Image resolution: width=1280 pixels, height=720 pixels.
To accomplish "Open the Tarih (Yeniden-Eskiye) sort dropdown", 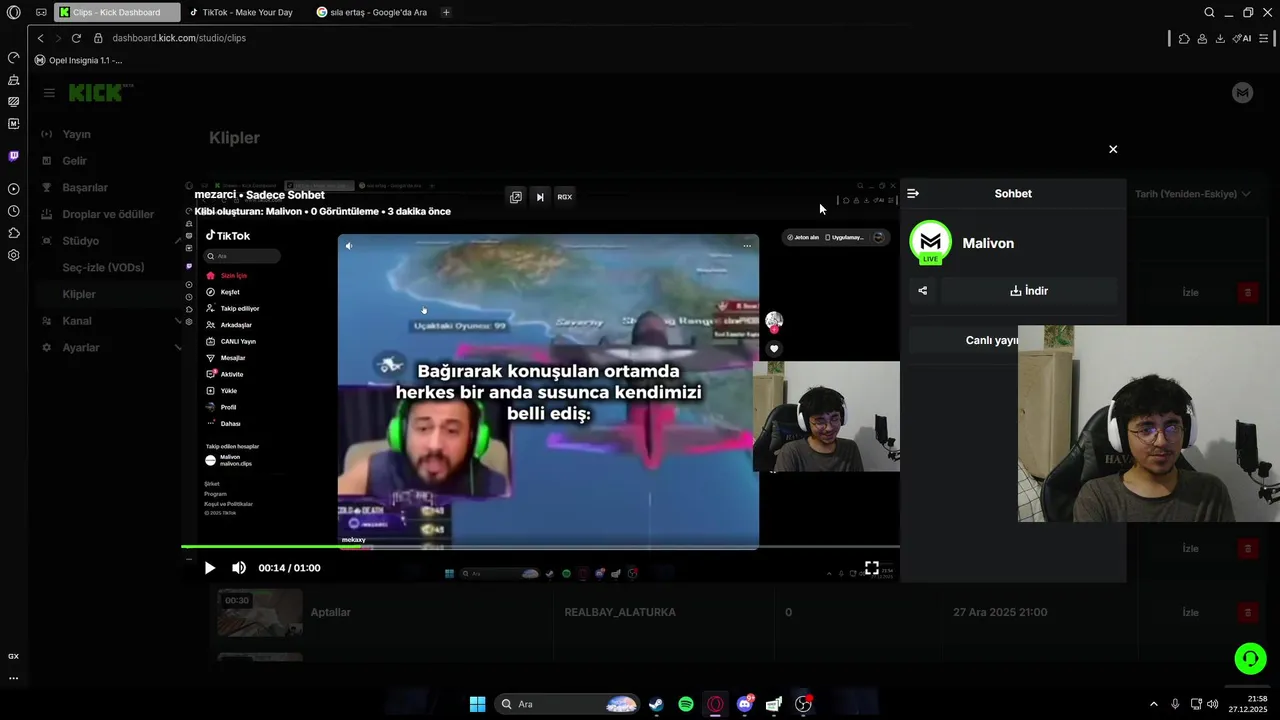I will click(1192, 194).
